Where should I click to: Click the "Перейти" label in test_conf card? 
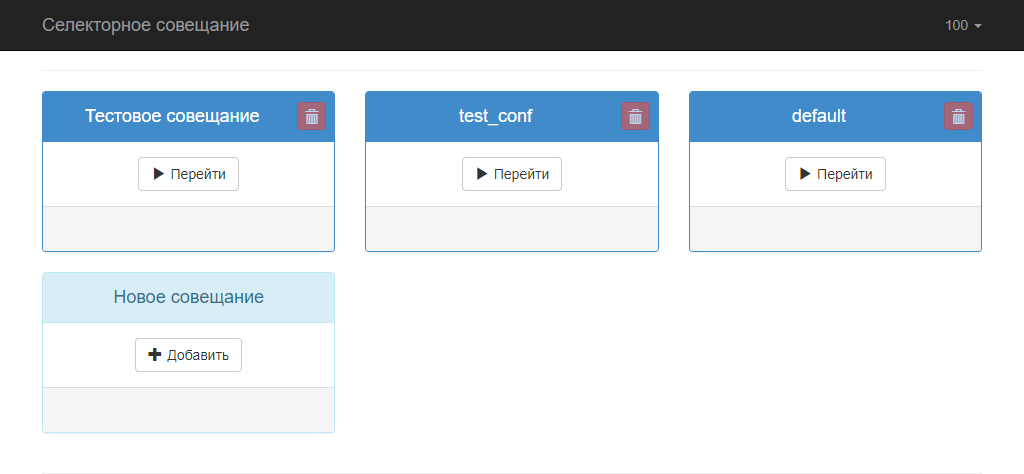click(521, 174)
